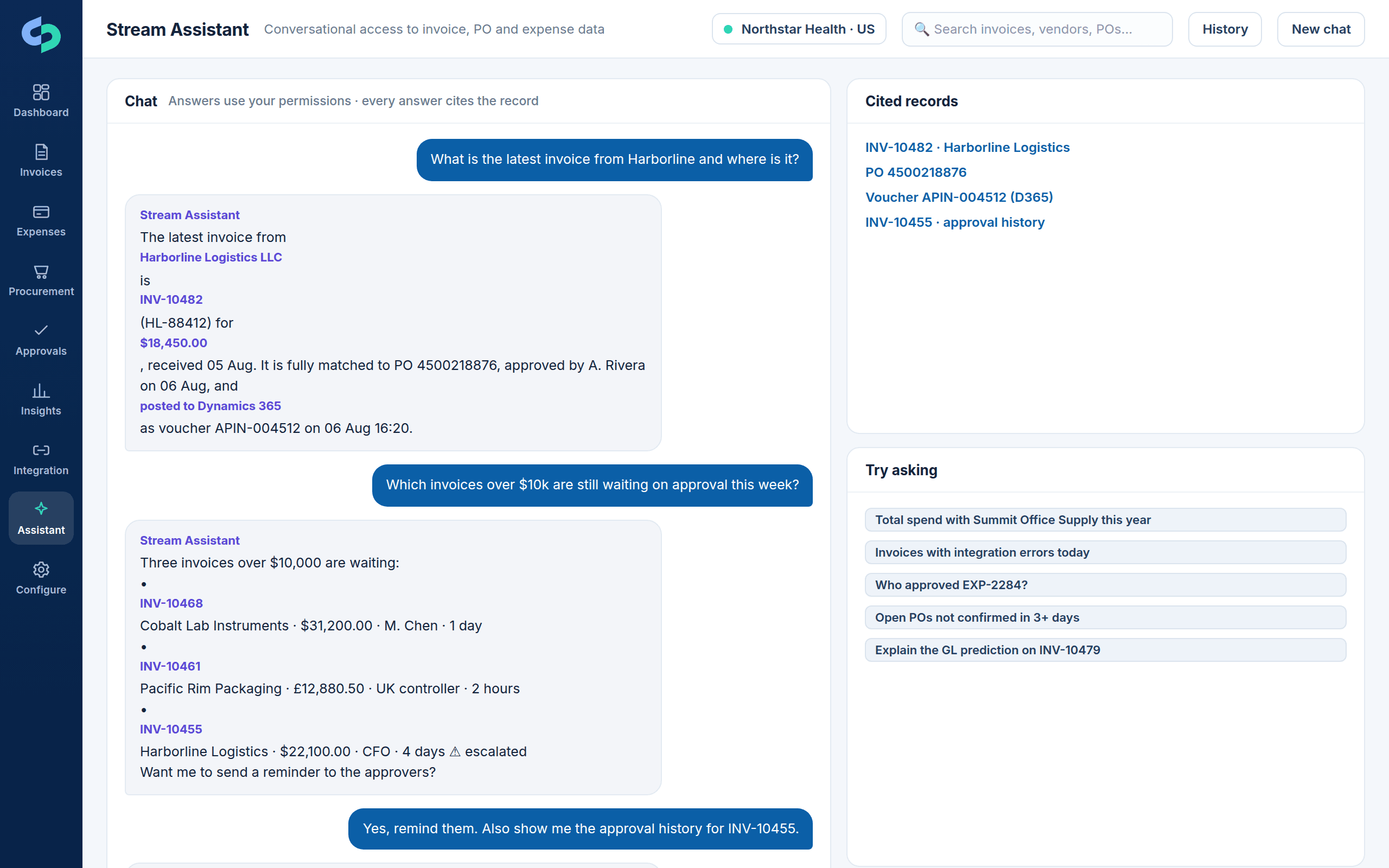Click the Try asking panel heading
The image size is (1389, 868).
click(x=901, y=471)
